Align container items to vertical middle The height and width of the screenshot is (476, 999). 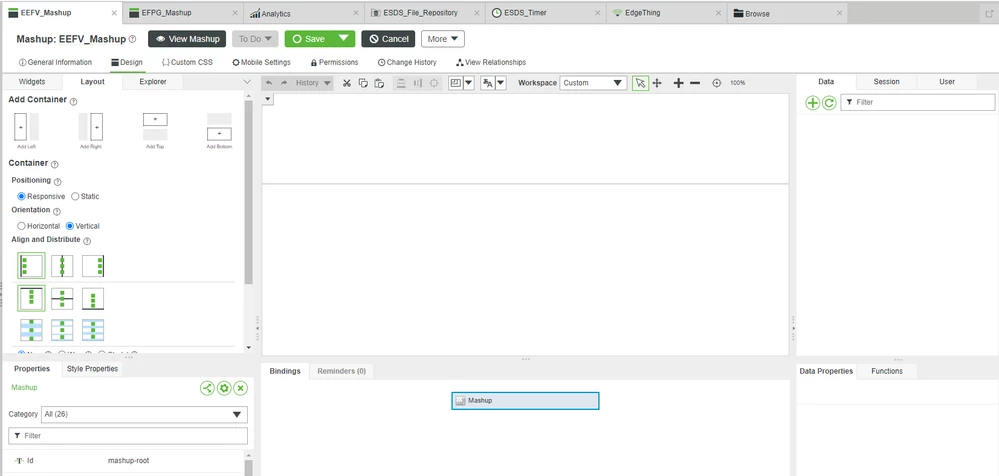[x=62, y=298]
